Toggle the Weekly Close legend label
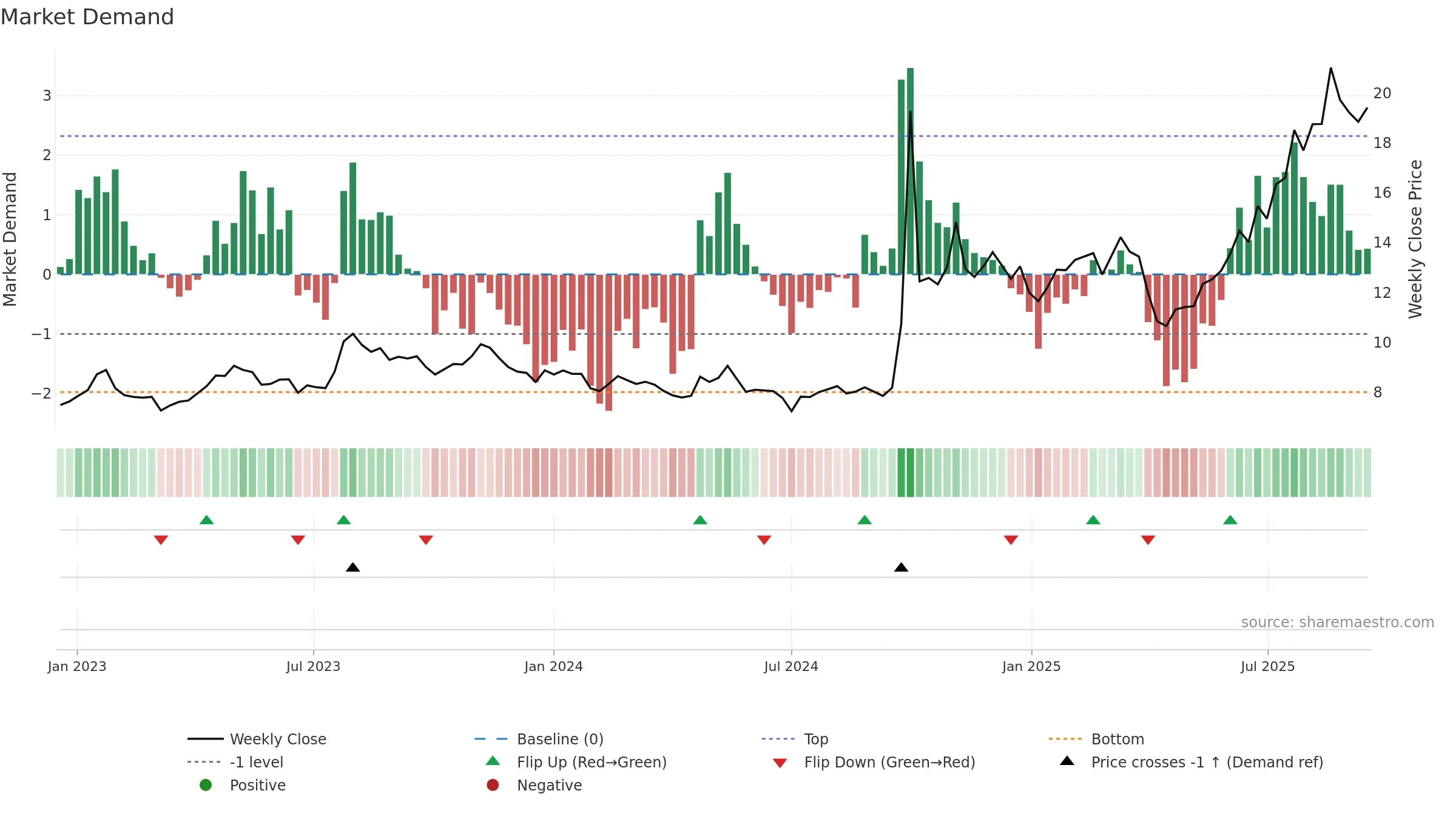This screenshot has height=819, width=1456. 278,739
